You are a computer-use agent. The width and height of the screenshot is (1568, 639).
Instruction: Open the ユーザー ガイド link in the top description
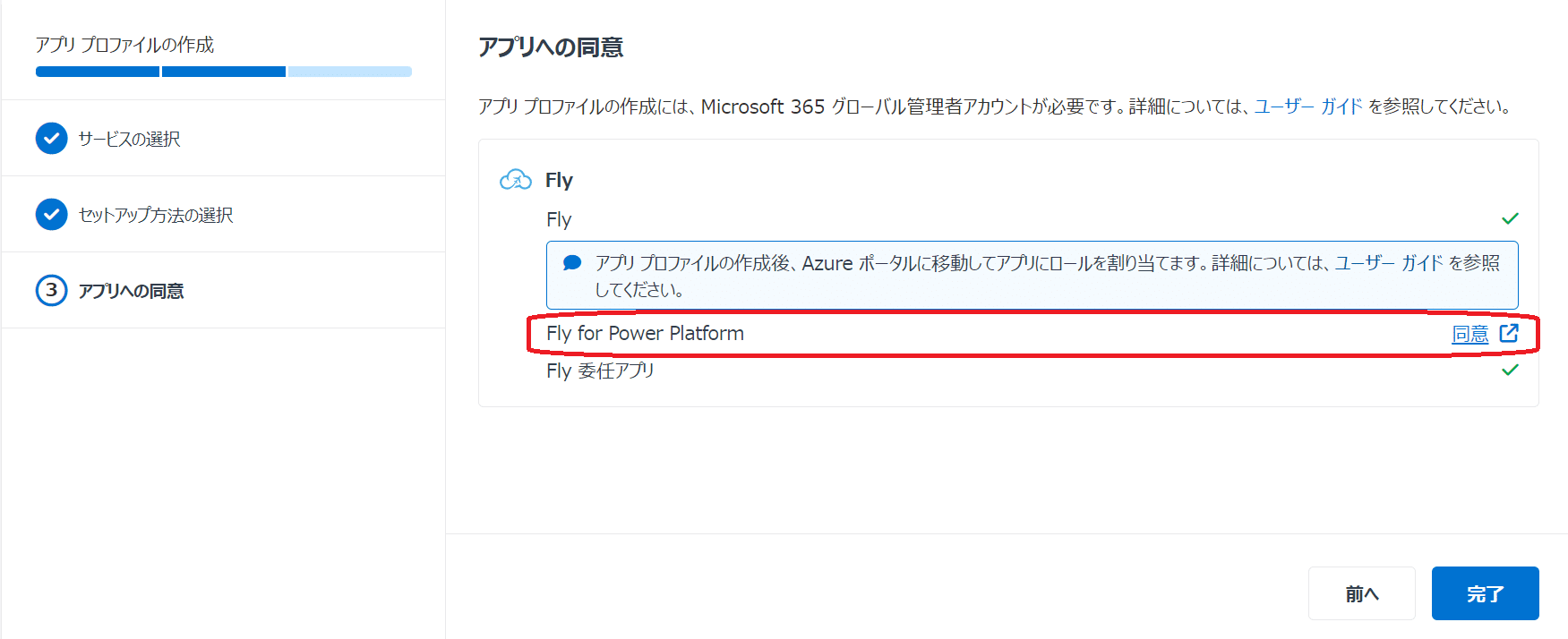(x=1308, y=106)
